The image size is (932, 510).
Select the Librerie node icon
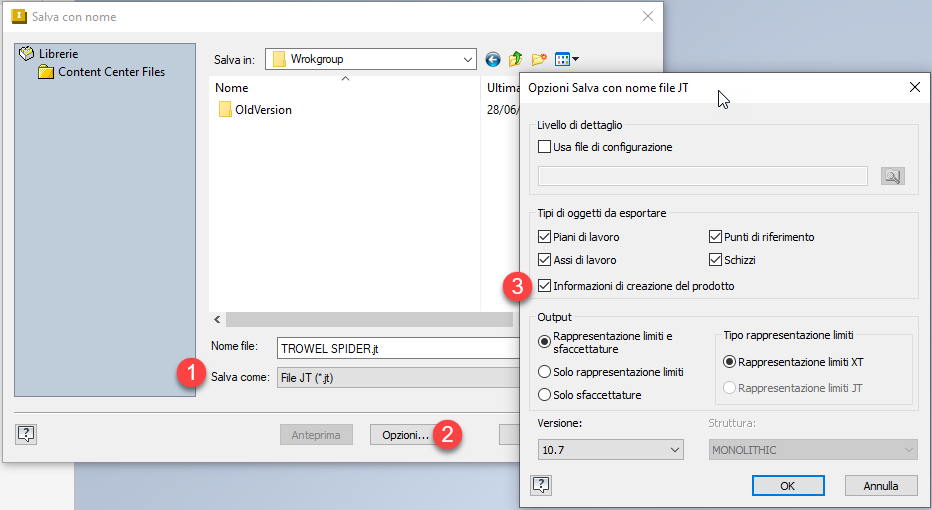click(x=27, y=53)
